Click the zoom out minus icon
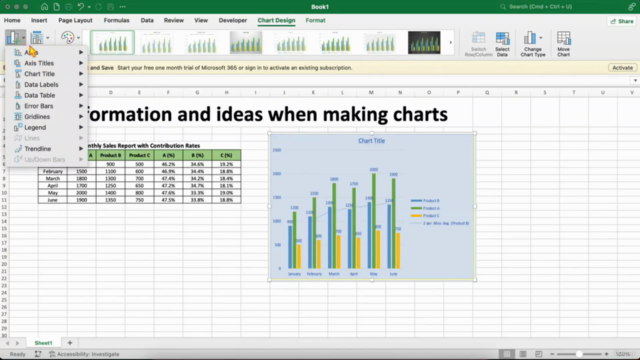The width and height of the screenshot is (640, 360). pyautogui.click(x=552, y=354)
